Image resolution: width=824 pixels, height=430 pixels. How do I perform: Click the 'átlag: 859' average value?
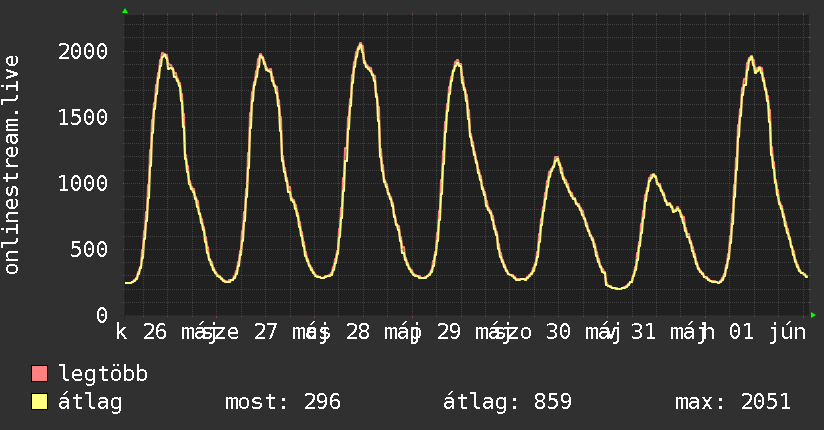point(507,402)
